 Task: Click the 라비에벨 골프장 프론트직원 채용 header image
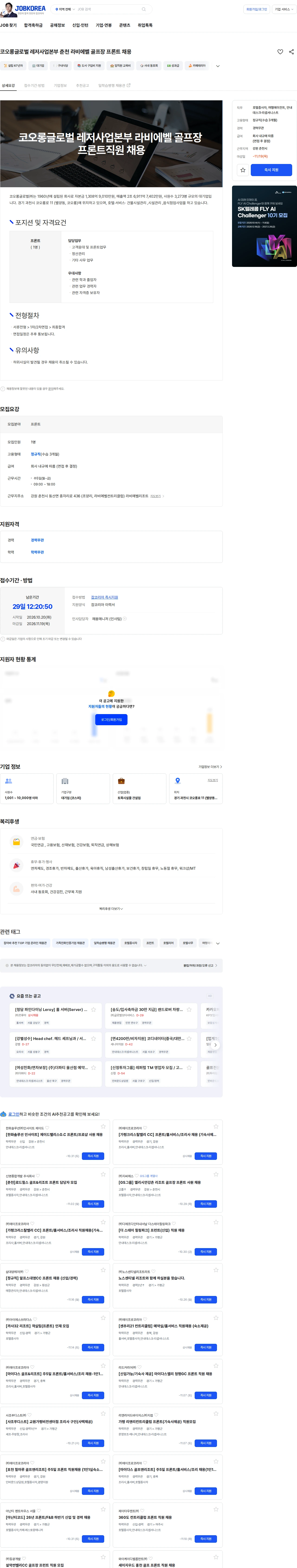pos(111,143)
